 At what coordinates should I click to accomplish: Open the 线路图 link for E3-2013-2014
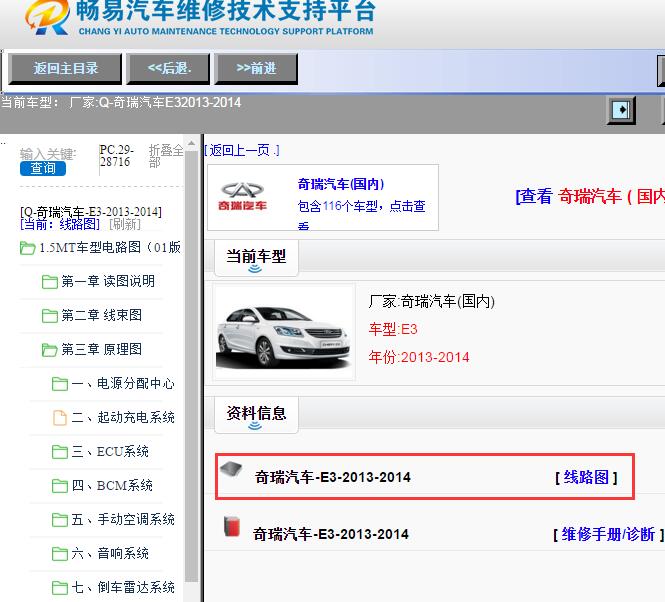(586, 477)
